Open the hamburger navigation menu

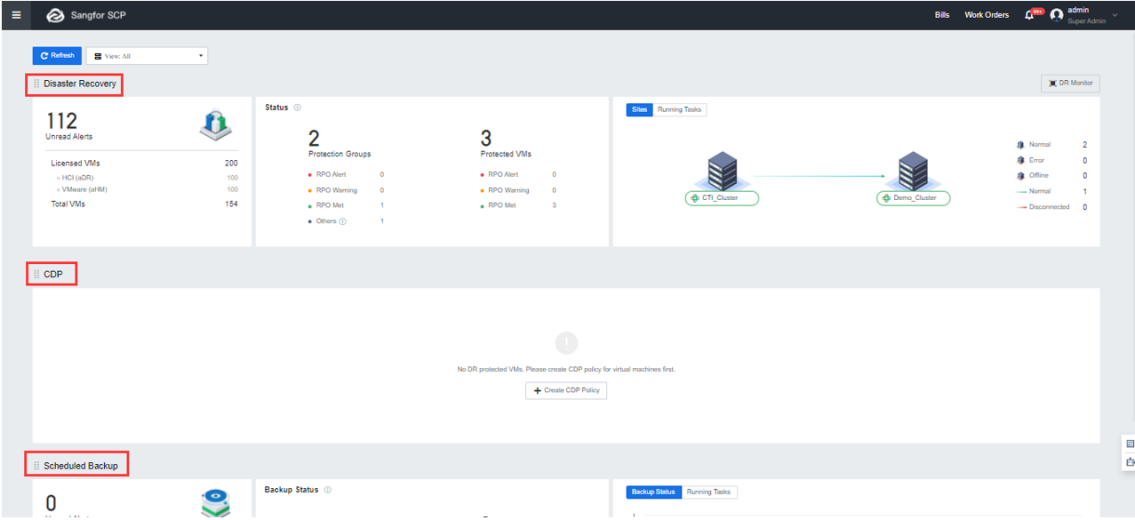tap(17, 14)
